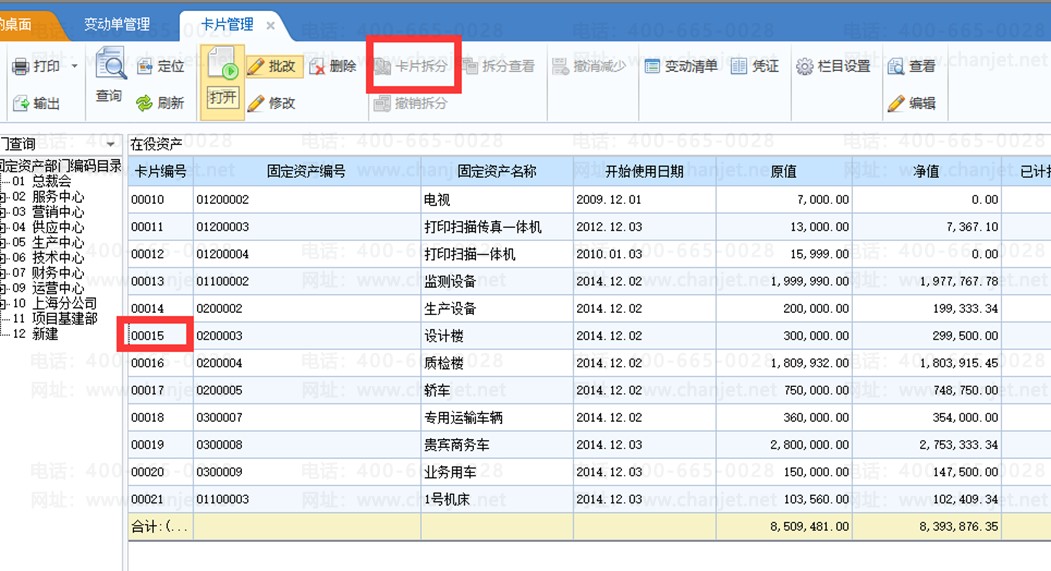Open the 打印 dropdown arrow
Viewport: 1051px width, 571px height.
[x=74, y=66]
